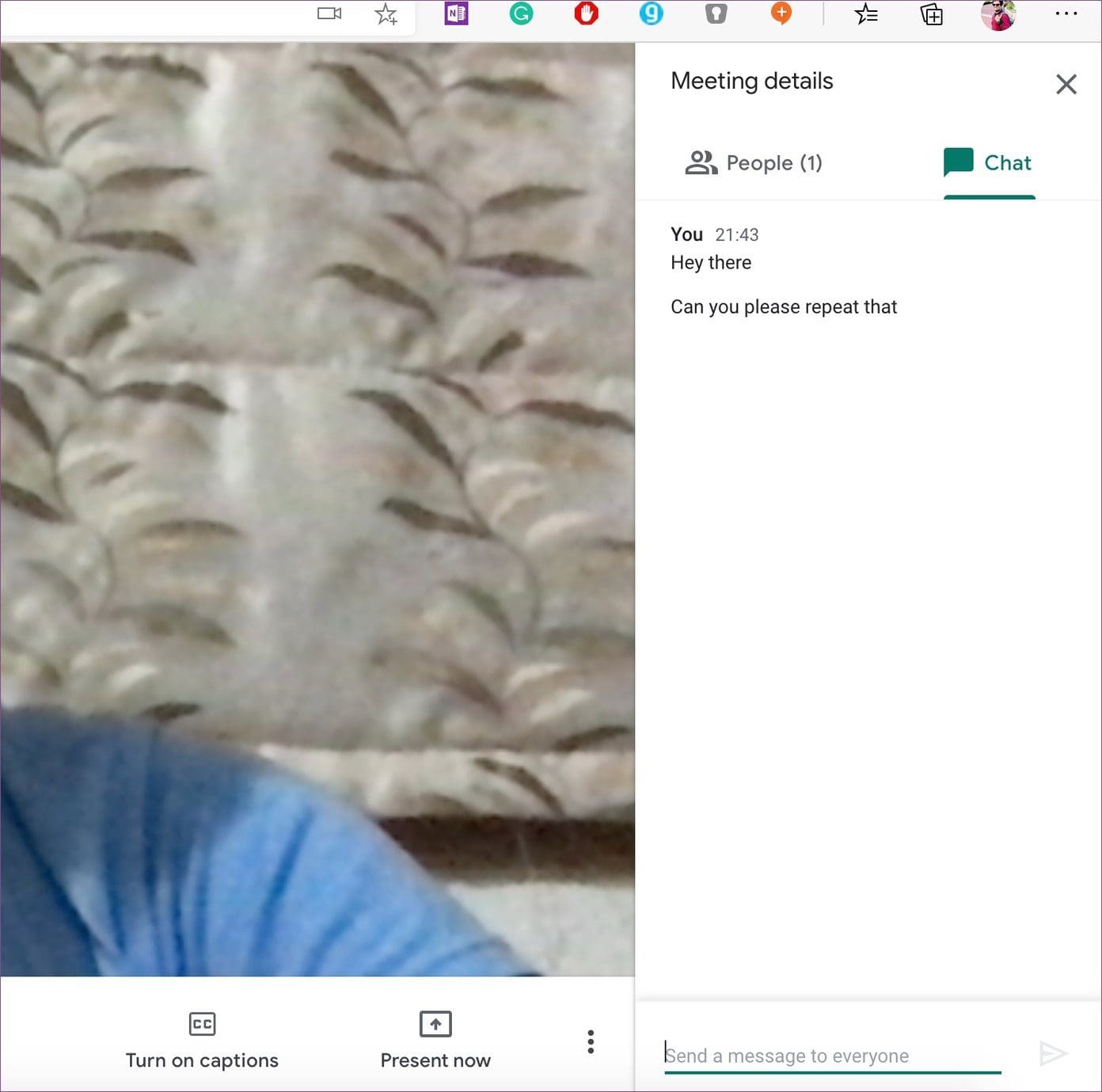Open the browser Collections icon
Viewport: 1102px width, 1092px height.
[x=932, y=13]
